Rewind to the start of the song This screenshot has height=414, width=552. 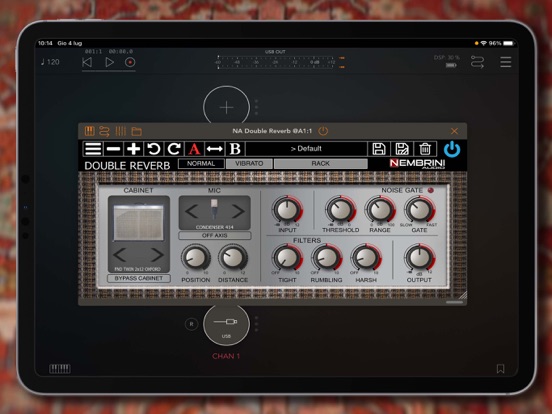click(x=87, y=62)
